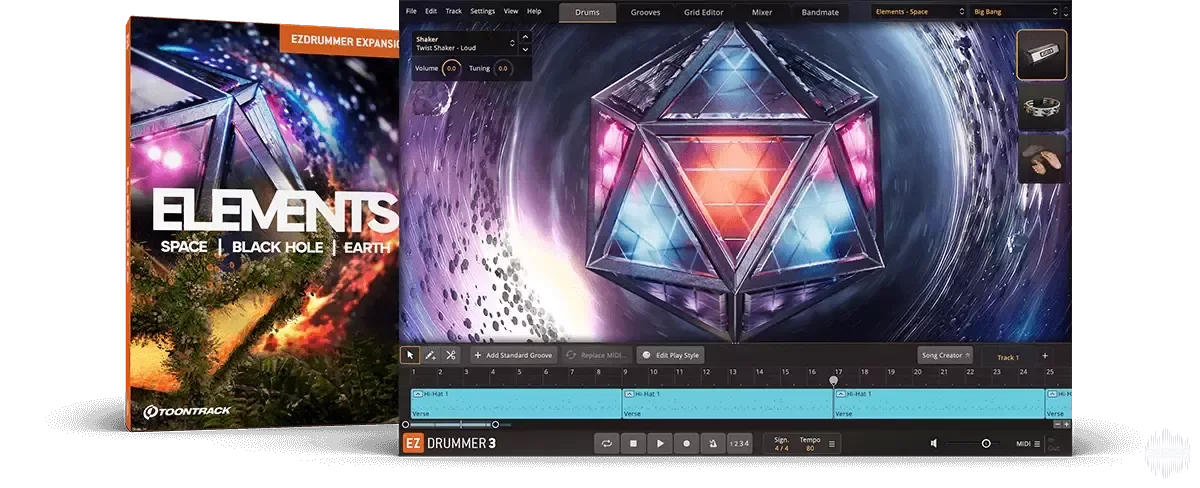Open the MIDI menu icon
Screen dimensions: 1200x488
(x=1037, y=443)
